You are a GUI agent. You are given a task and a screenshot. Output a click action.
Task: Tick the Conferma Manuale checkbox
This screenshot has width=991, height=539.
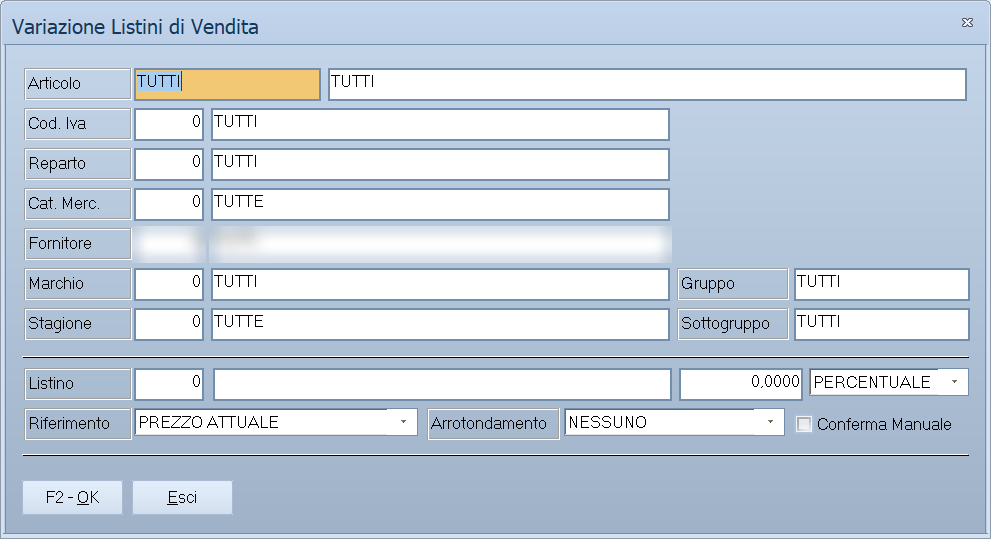pyautogui.click(x=803, y=424)
